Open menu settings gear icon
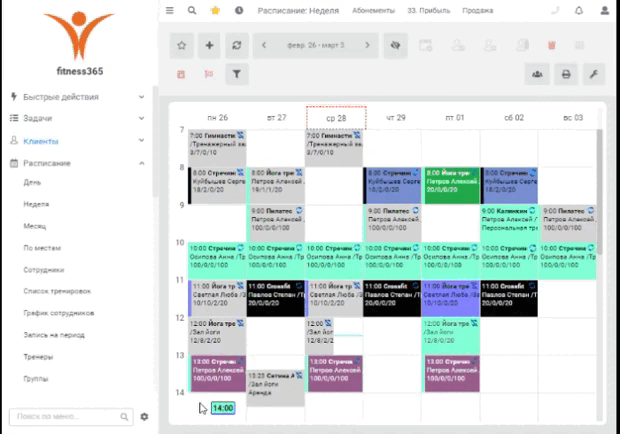The height and width of the screenshot is (434, 620). (x=144, y=417)
